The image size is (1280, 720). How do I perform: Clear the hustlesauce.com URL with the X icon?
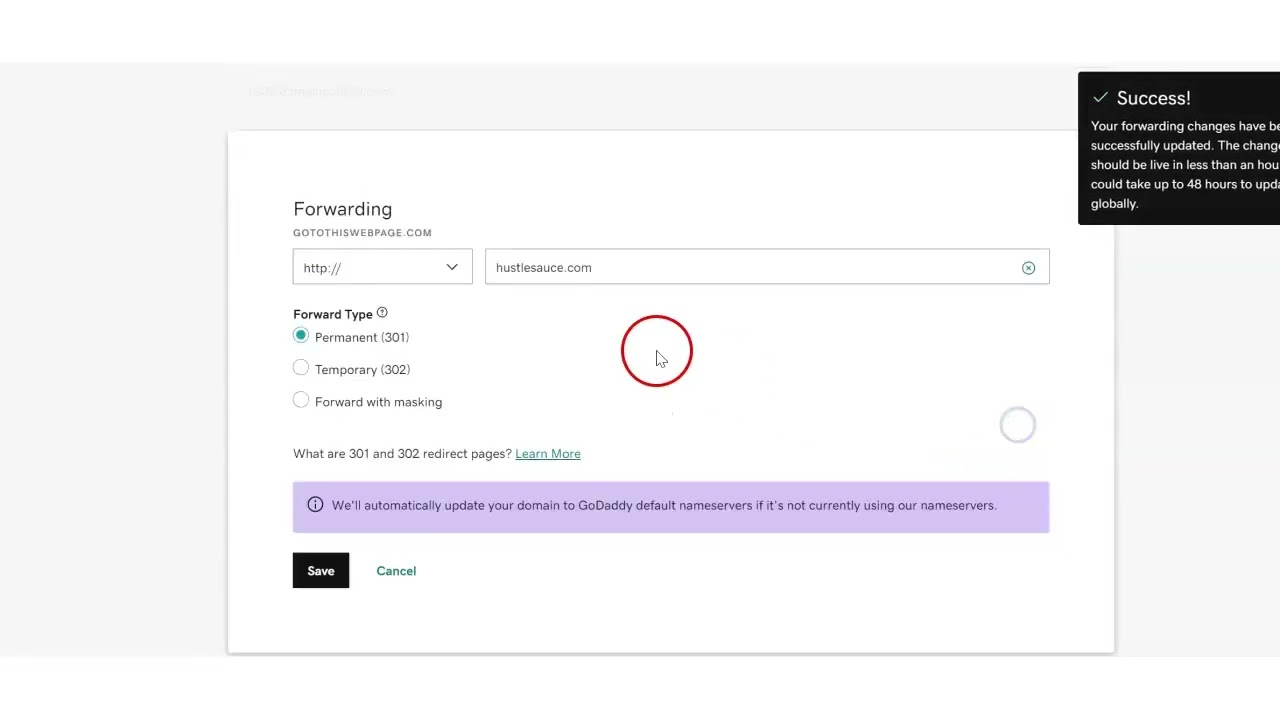point(1028,268)
